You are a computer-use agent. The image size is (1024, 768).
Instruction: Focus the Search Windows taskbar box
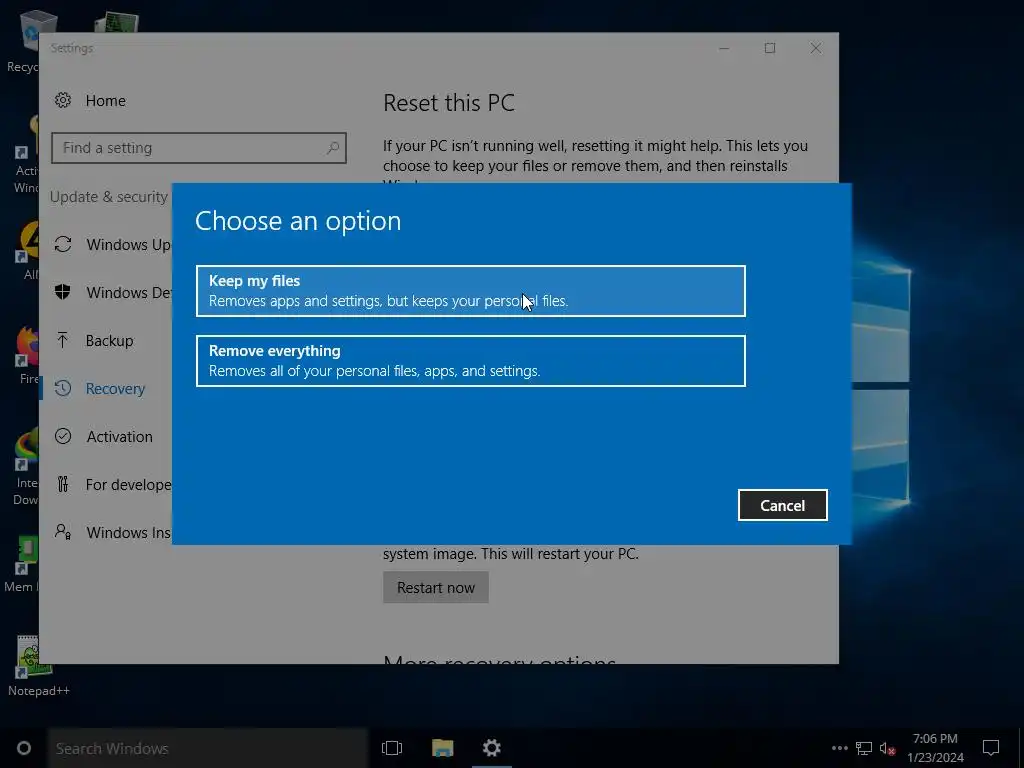[x=208, y=748]
